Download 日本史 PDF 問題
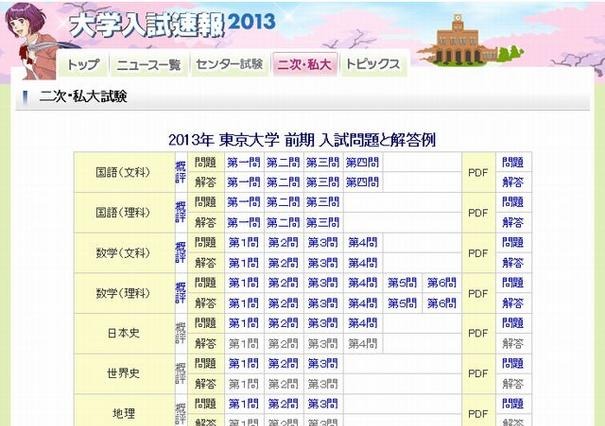Viewport: 605px width, 426px height. tap(513, 323)
